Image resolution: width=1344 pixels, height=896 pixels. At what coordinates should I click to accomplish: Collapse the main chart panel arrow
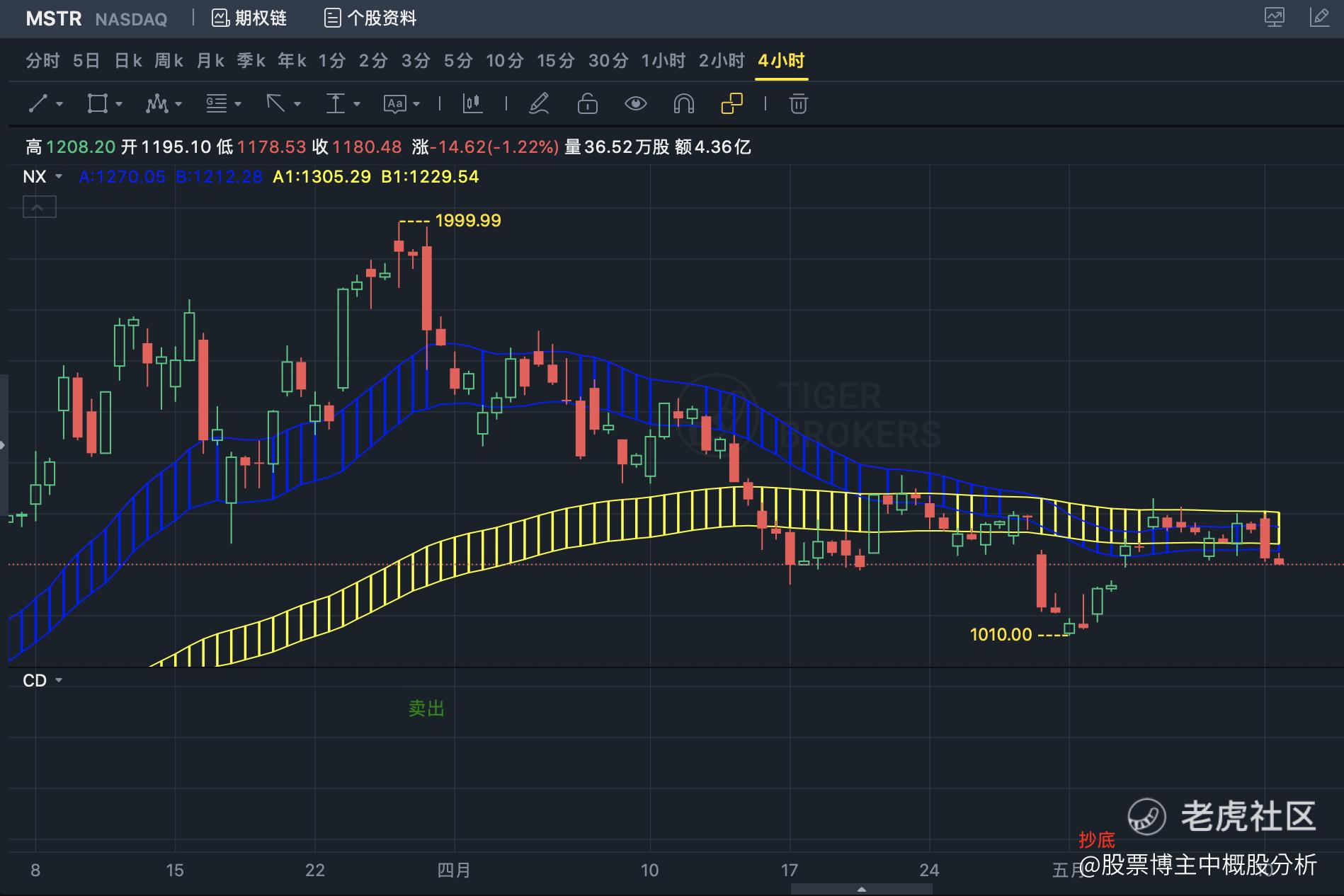39,207
